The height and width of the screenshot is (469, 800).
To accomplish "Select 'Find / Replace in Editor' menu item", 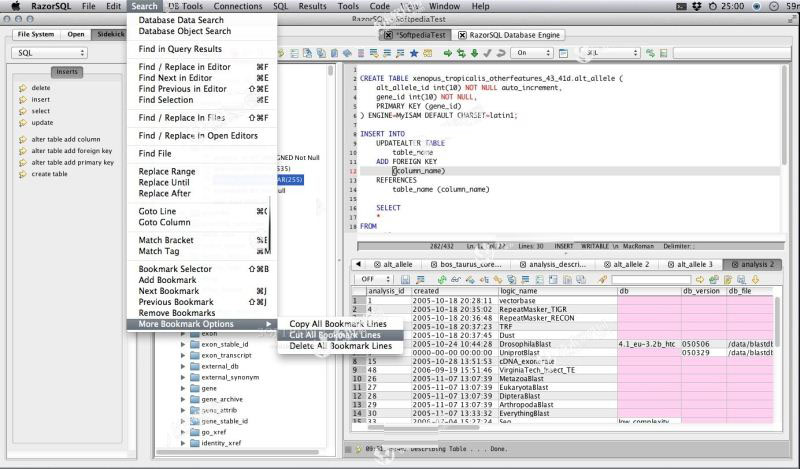I will [202, 67].
